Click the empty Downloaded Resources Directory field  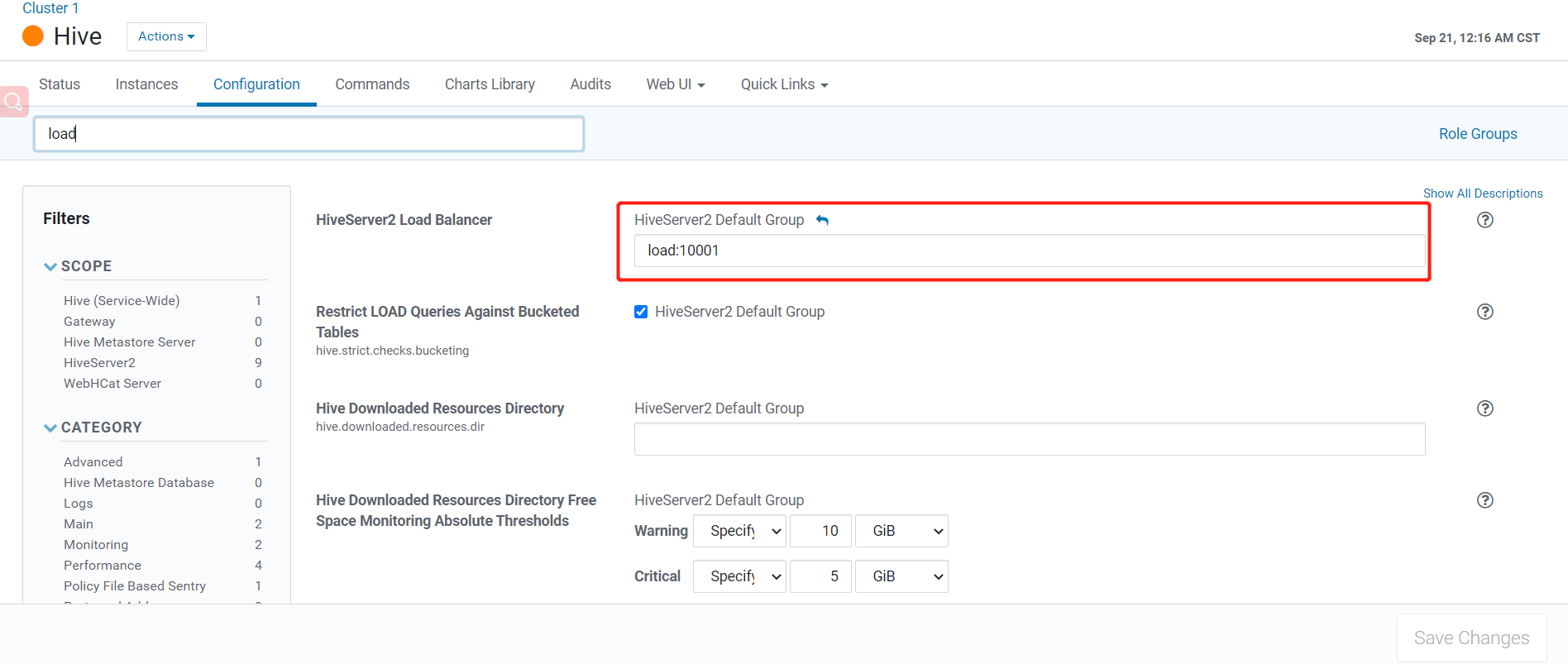click(x=1030, y=439)
